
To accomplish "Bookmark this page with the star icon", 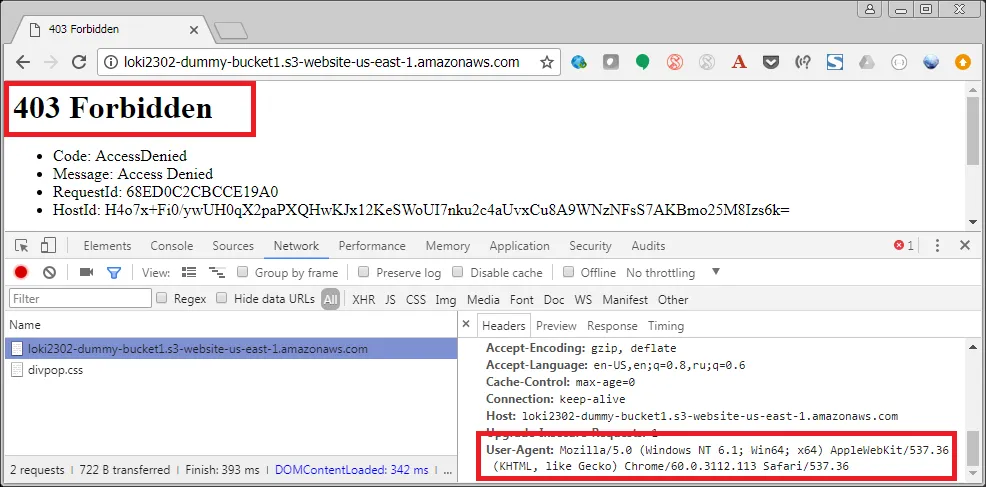I will (547, 62).
